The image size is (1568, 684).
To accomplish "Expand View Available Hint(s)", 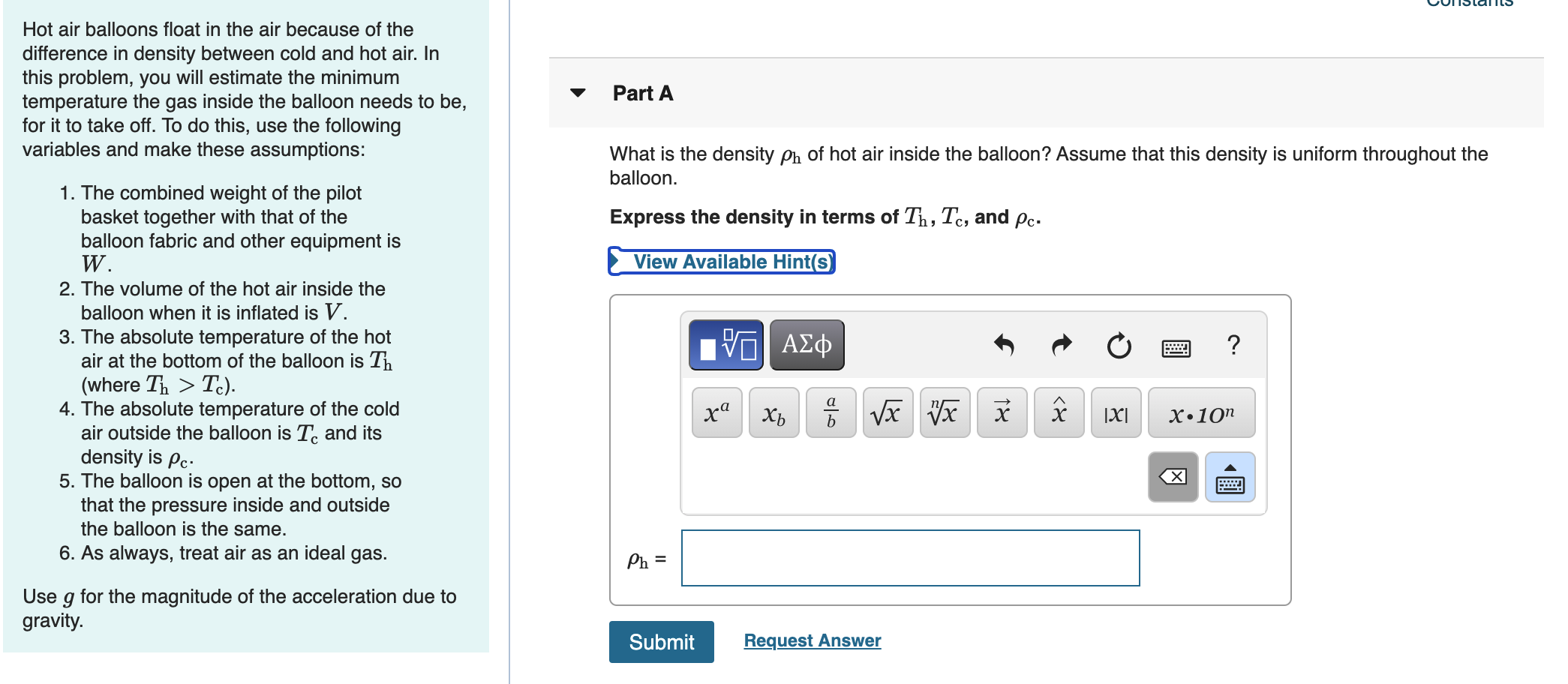I will 722,261.
